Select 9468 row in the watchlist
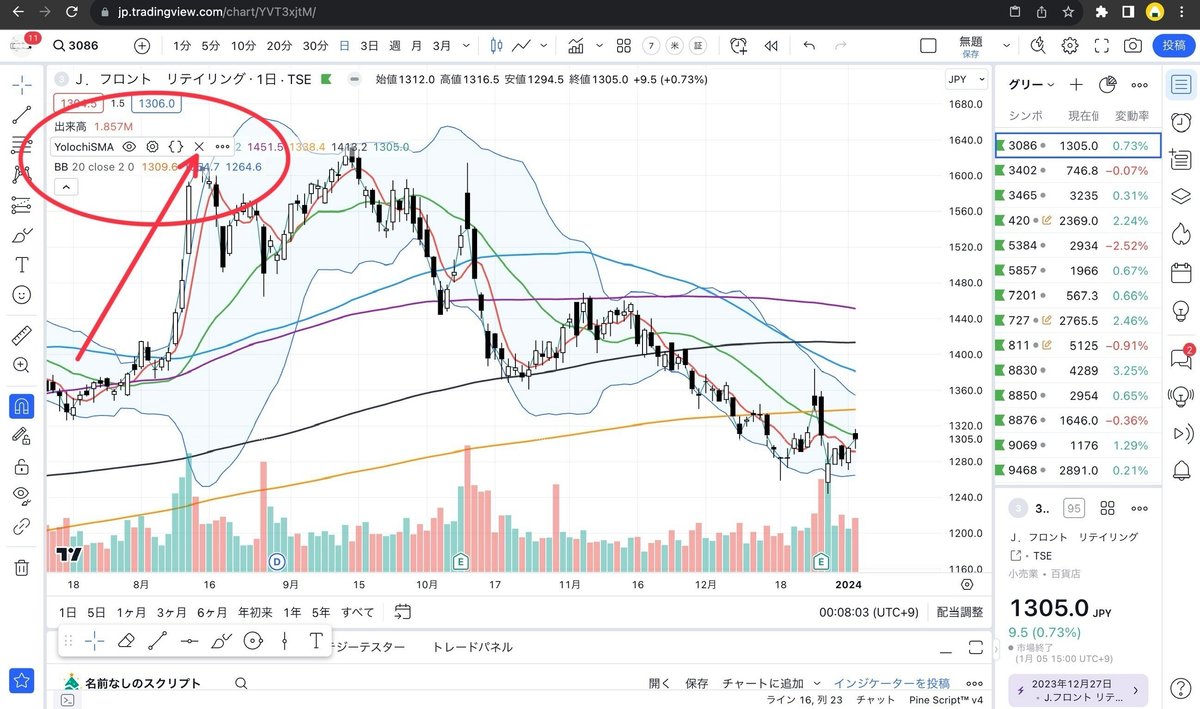 1078,471
